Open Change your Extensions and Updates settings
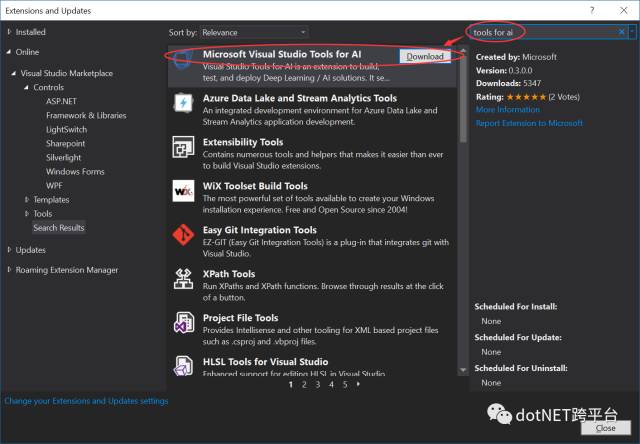 86,401
